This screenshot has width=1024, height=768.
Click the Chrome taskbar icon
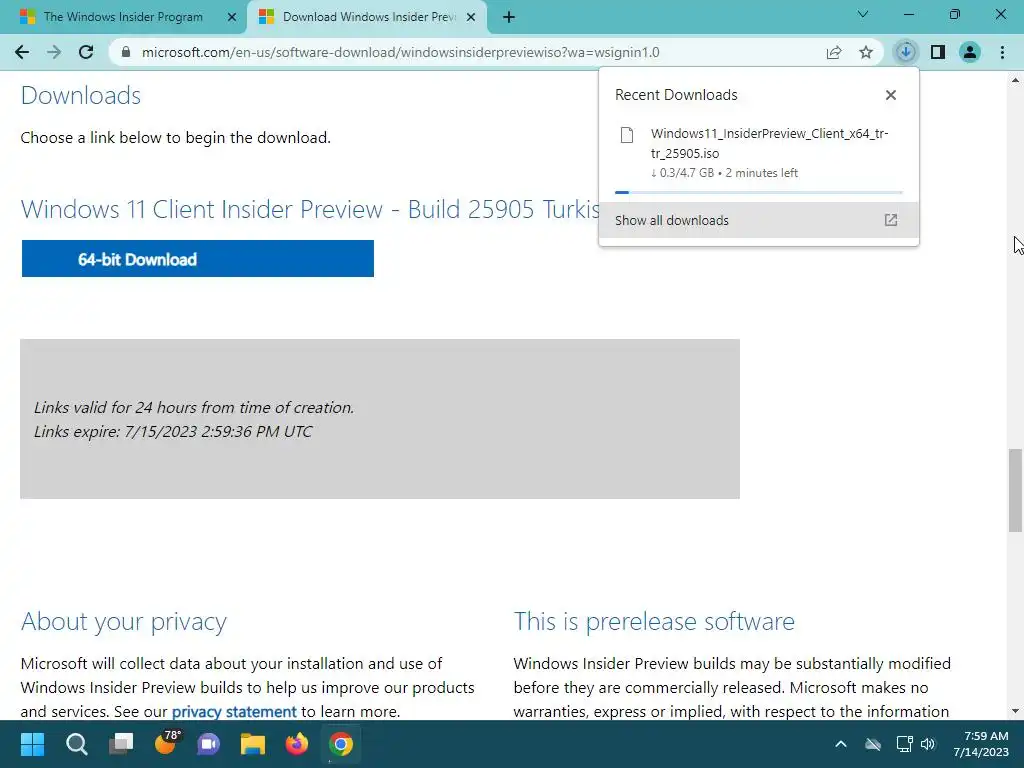(341, 744)
